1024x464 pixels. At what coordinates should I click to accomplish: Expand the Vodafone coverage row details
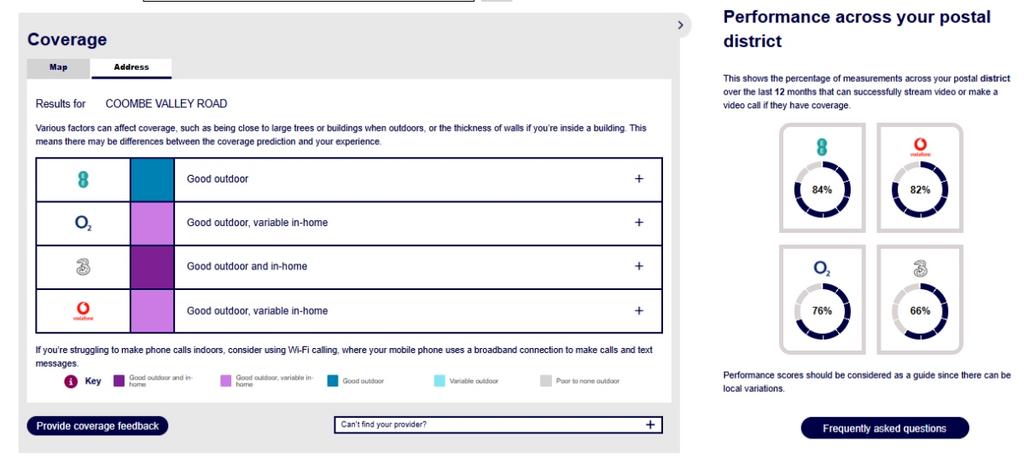[x=639, y=310]
